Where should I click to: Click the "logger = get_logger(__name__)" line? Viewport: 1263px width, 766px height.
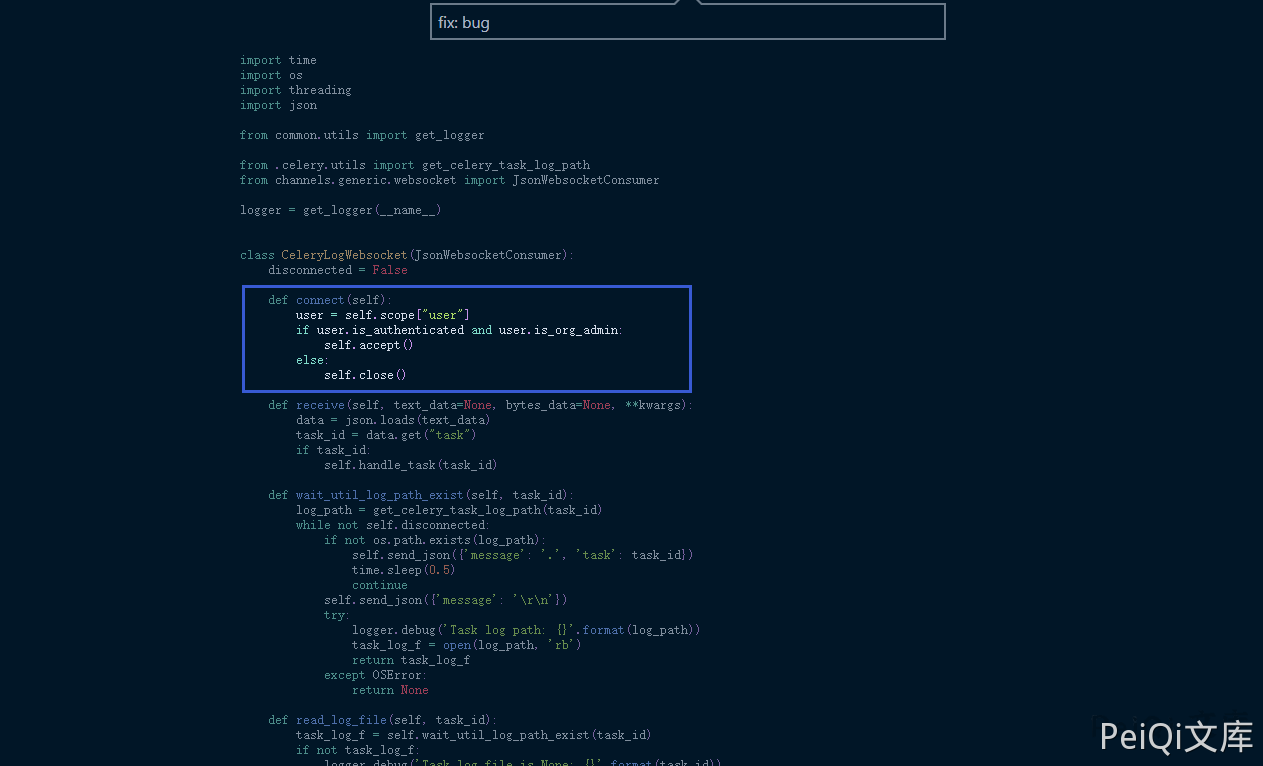pyautogui.click(x=340, y=210)
